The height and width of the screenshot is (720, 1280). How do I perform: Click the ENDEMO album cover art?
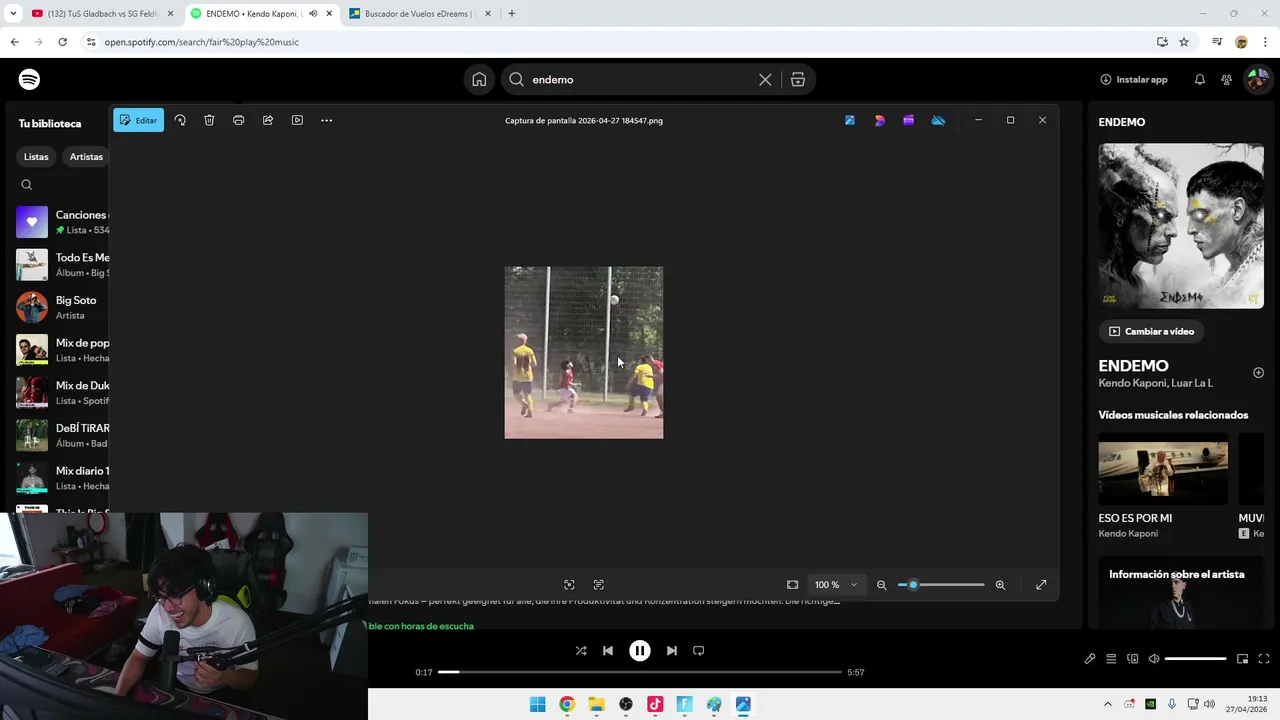click(x=1181, y=226)
